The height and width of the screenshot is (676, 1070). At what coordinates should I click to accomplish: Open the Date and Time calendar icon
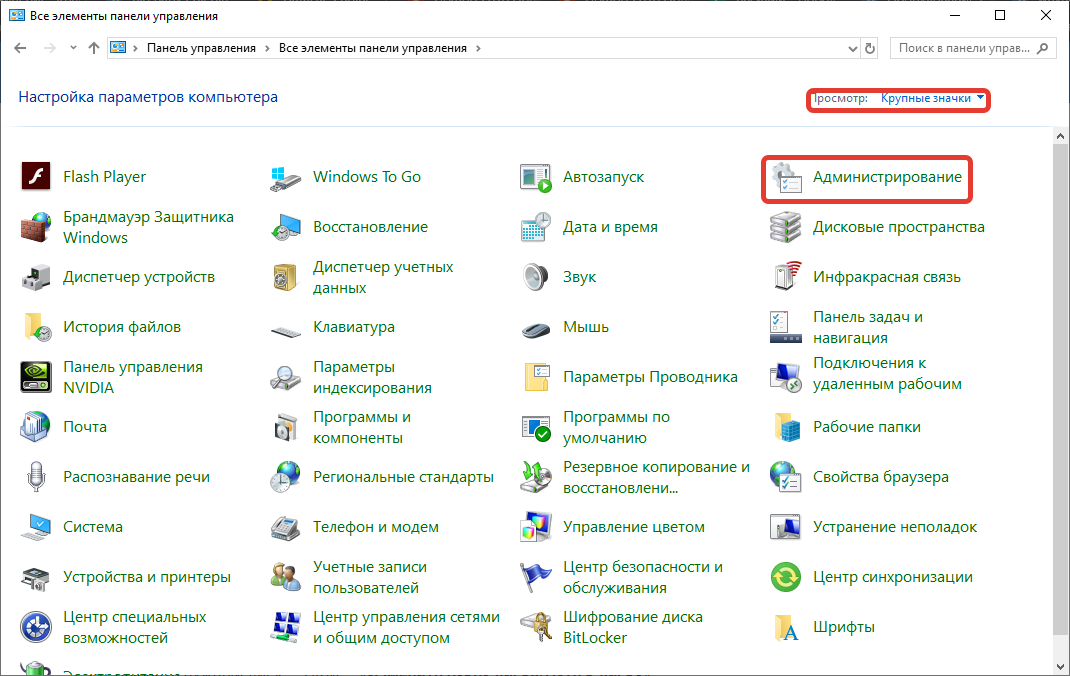tap(536, 227)
